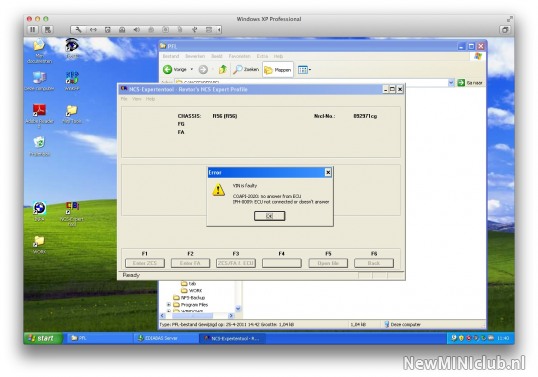Select the WORK folder in tree
Image resolution: width=538 pixels, height=377 pixels.
(x=192, y=291)
